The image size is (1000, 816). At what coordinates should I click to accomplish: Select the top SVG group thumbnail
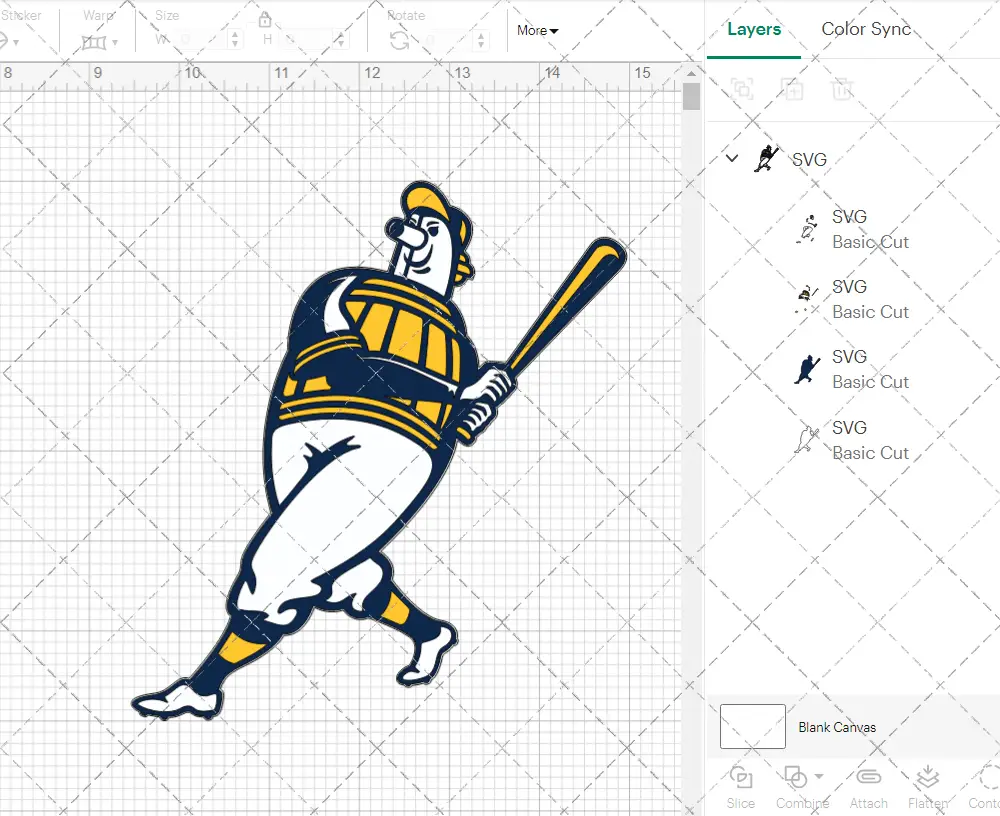pyautogui.click(x=767, y=158)
